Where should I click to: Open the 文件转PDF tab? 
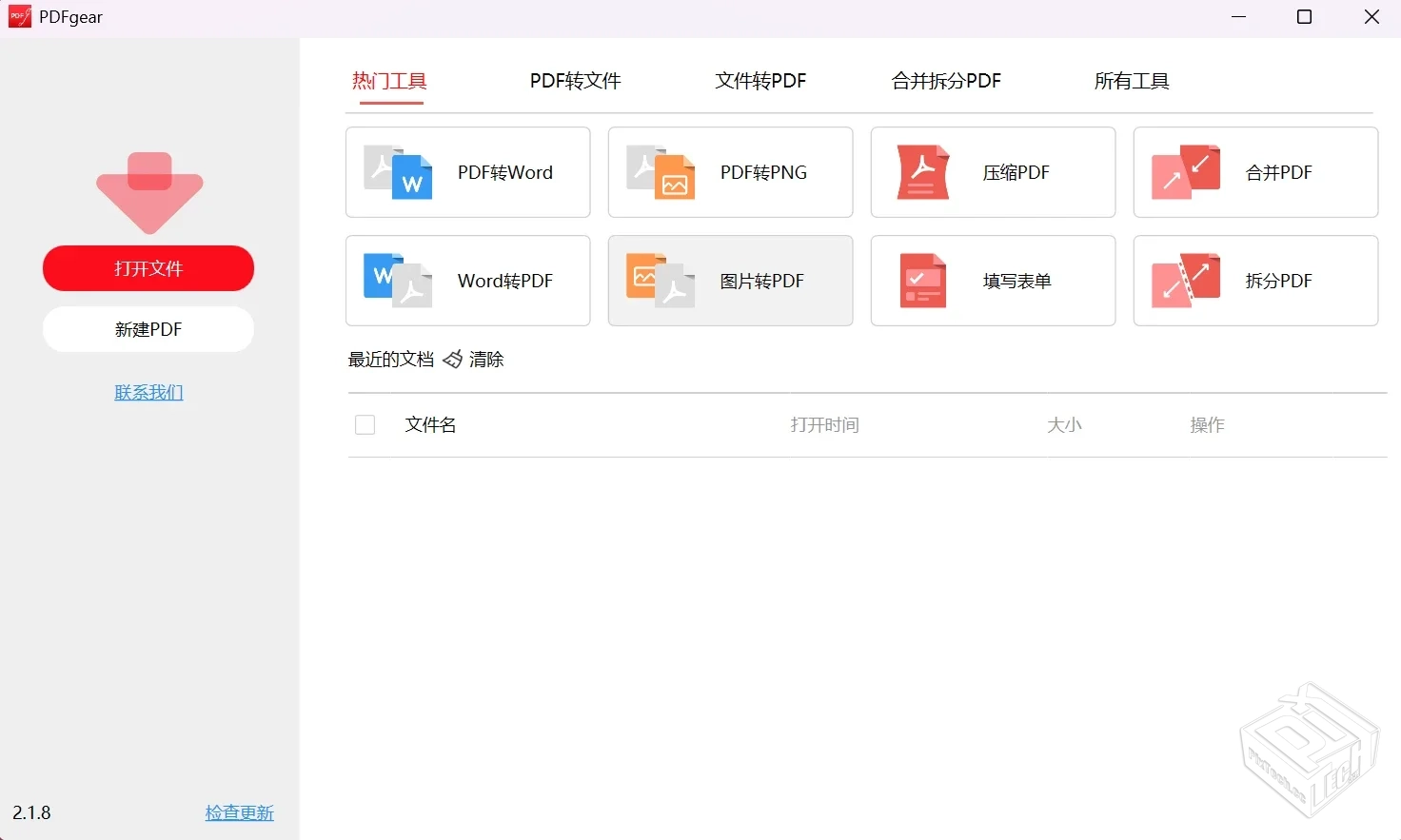click(759, 81)
